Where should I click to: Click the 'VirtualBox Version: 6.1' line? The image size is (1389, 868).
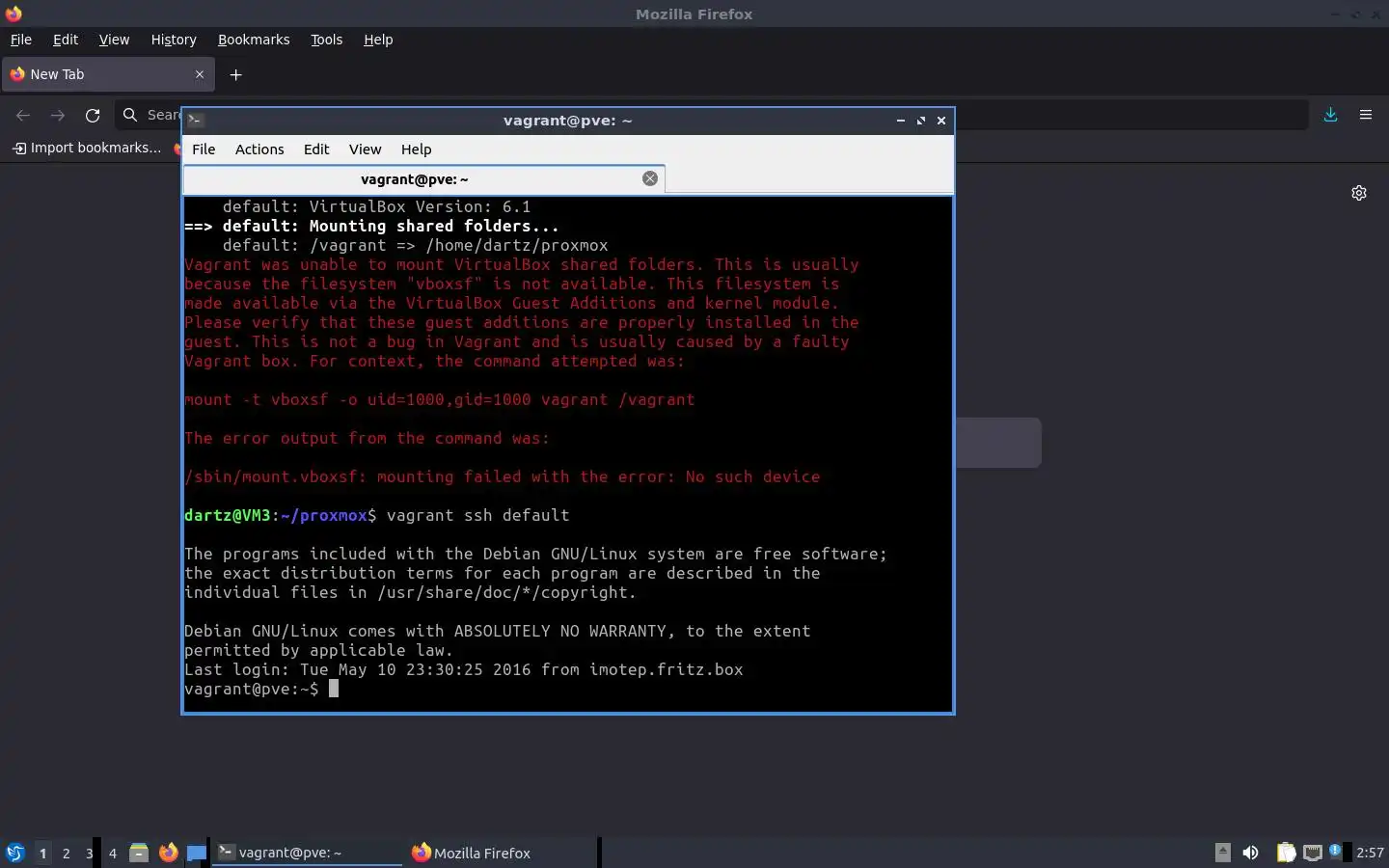[376, 206]
